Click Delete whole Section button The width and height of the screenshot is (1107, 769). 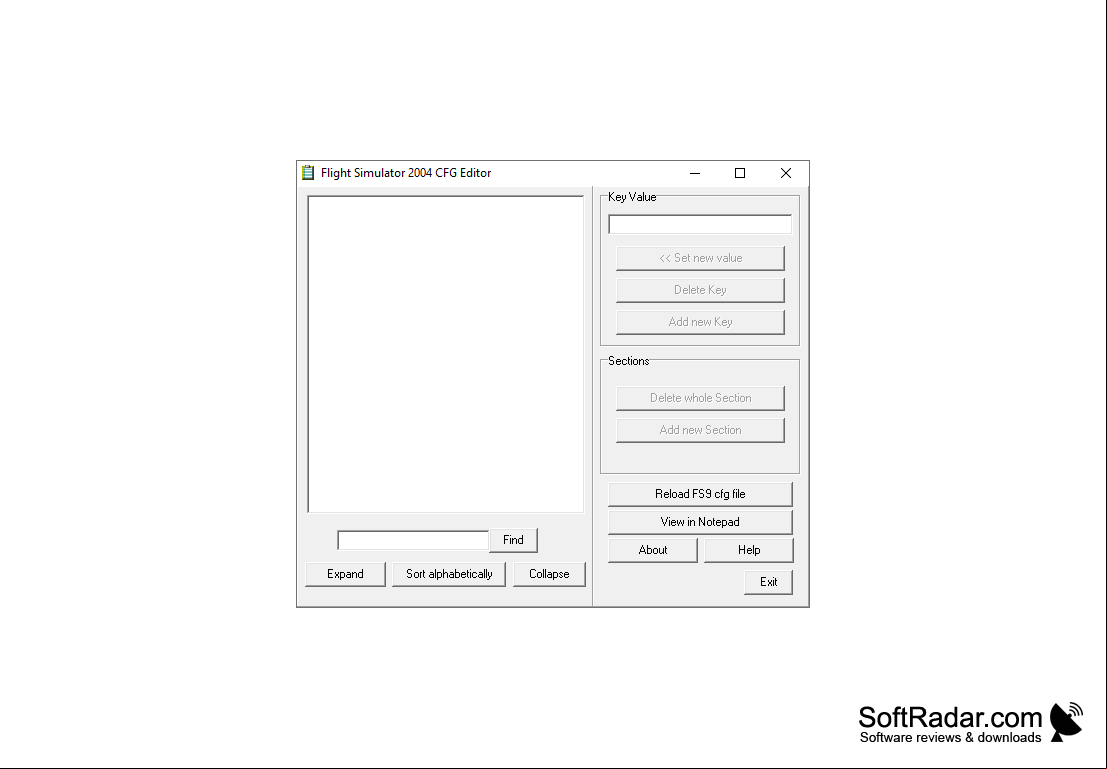coord(700,398)
